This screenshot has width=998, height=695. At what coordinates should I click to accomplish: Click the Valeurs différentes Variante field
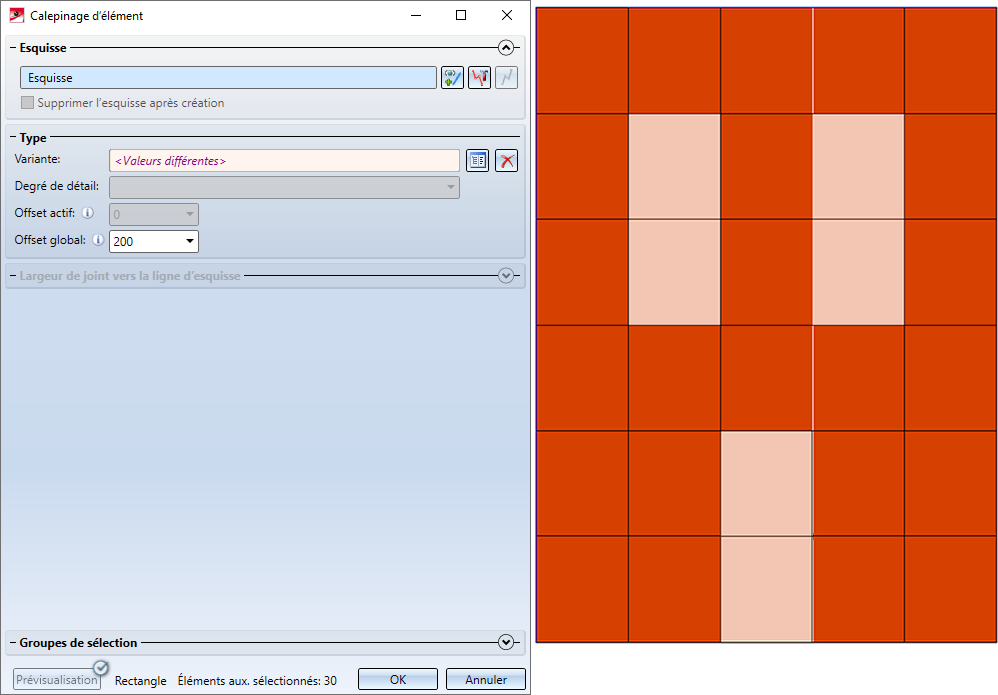(285, 160)
